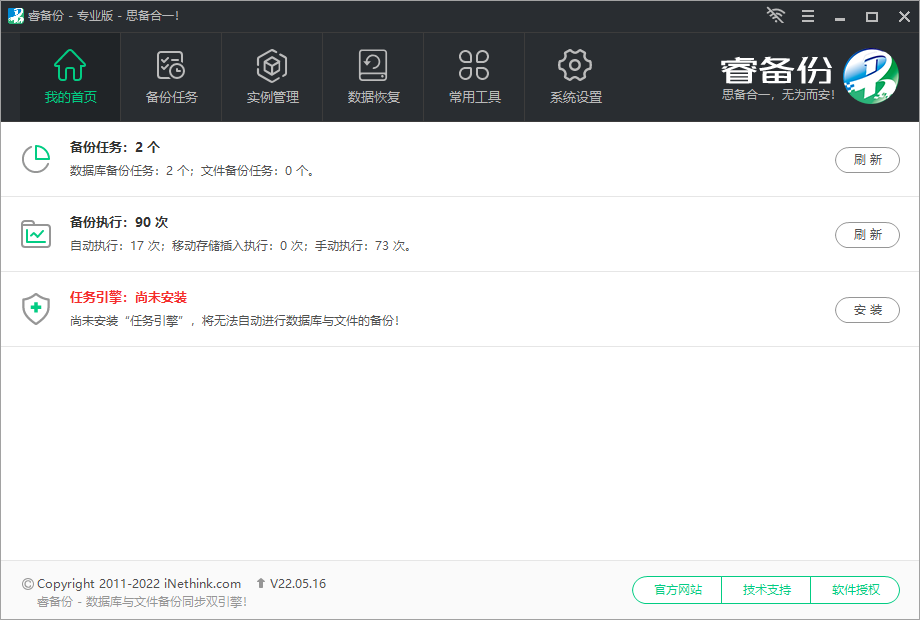Click the network disconnected icon in title bar

(x=776, y=16)
